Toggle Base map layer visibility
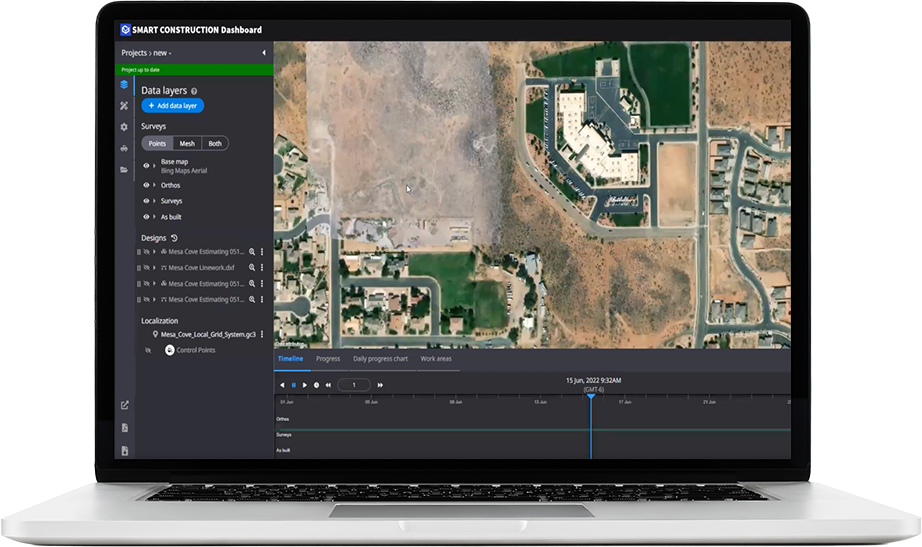Image resolution: width=922 pixels, height=547 pixels. pos(146,166)
